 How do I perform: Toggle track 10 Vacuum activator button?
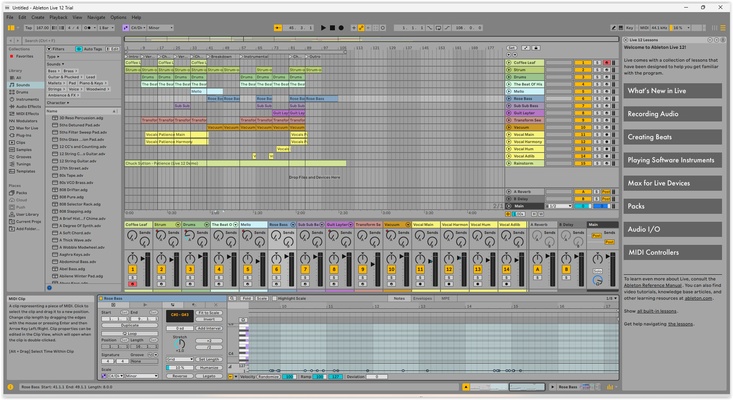pyautogui.click(x=582, y=127)
